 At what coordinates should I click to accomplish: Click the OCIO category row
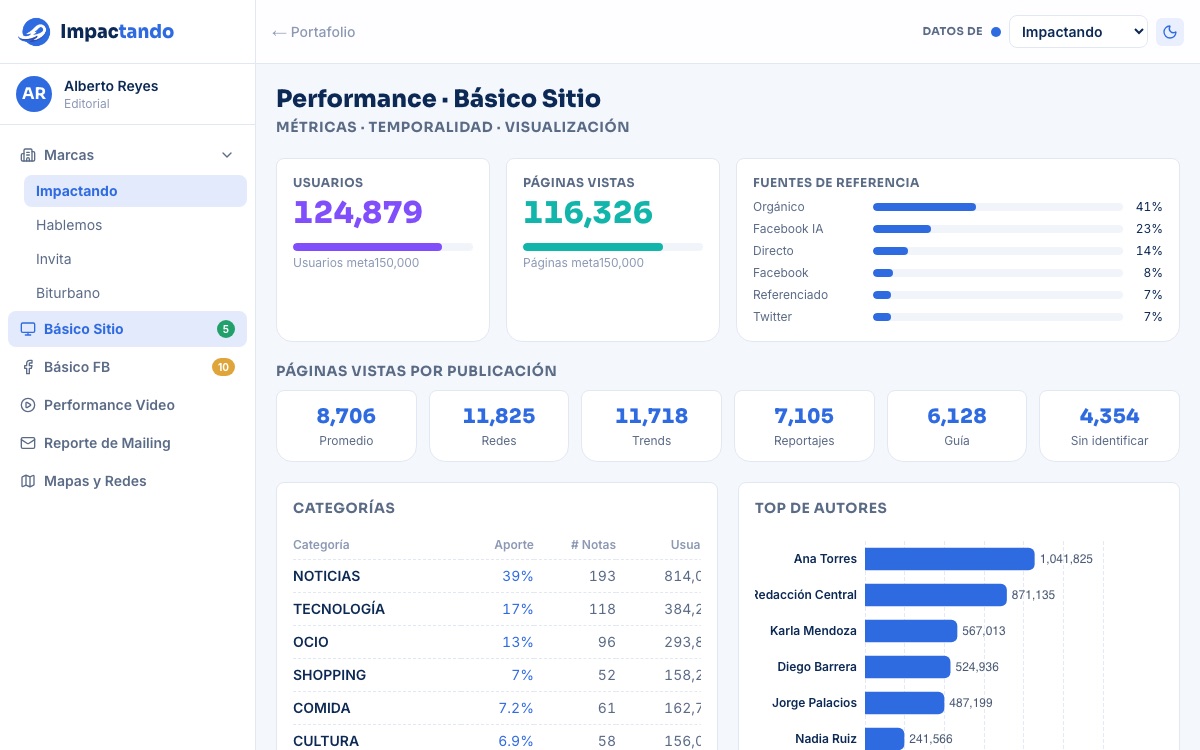click(497, 642)
